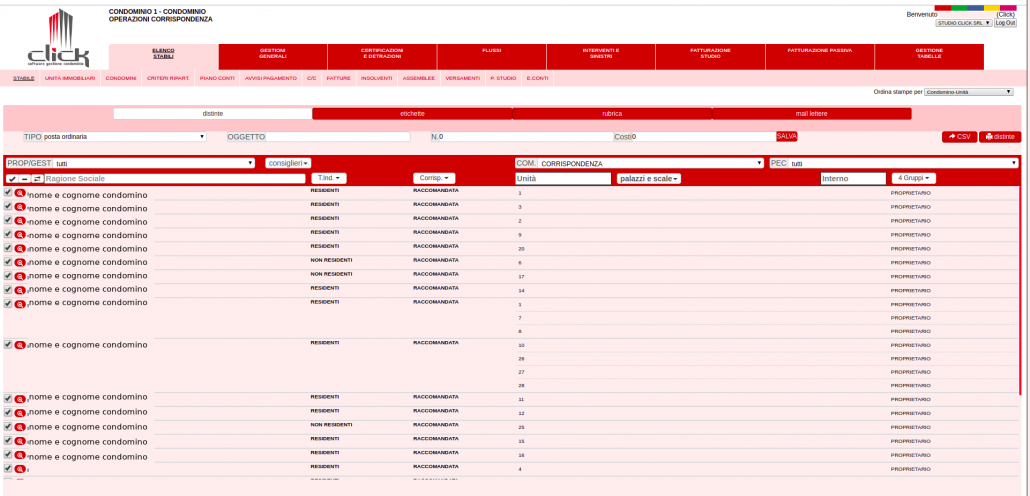Switch to the mail lettere tab
This screenshot has width=1030, height=496.
click(811, 114)
